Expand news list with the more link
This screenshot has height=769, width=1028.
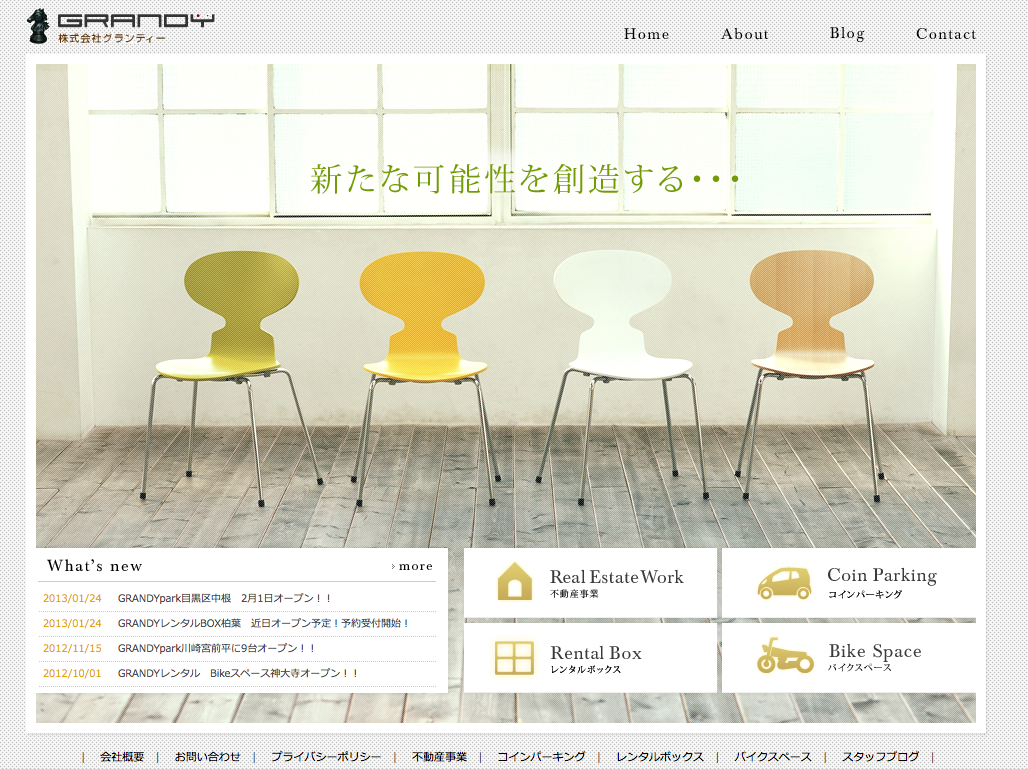(x=414, y=566)
